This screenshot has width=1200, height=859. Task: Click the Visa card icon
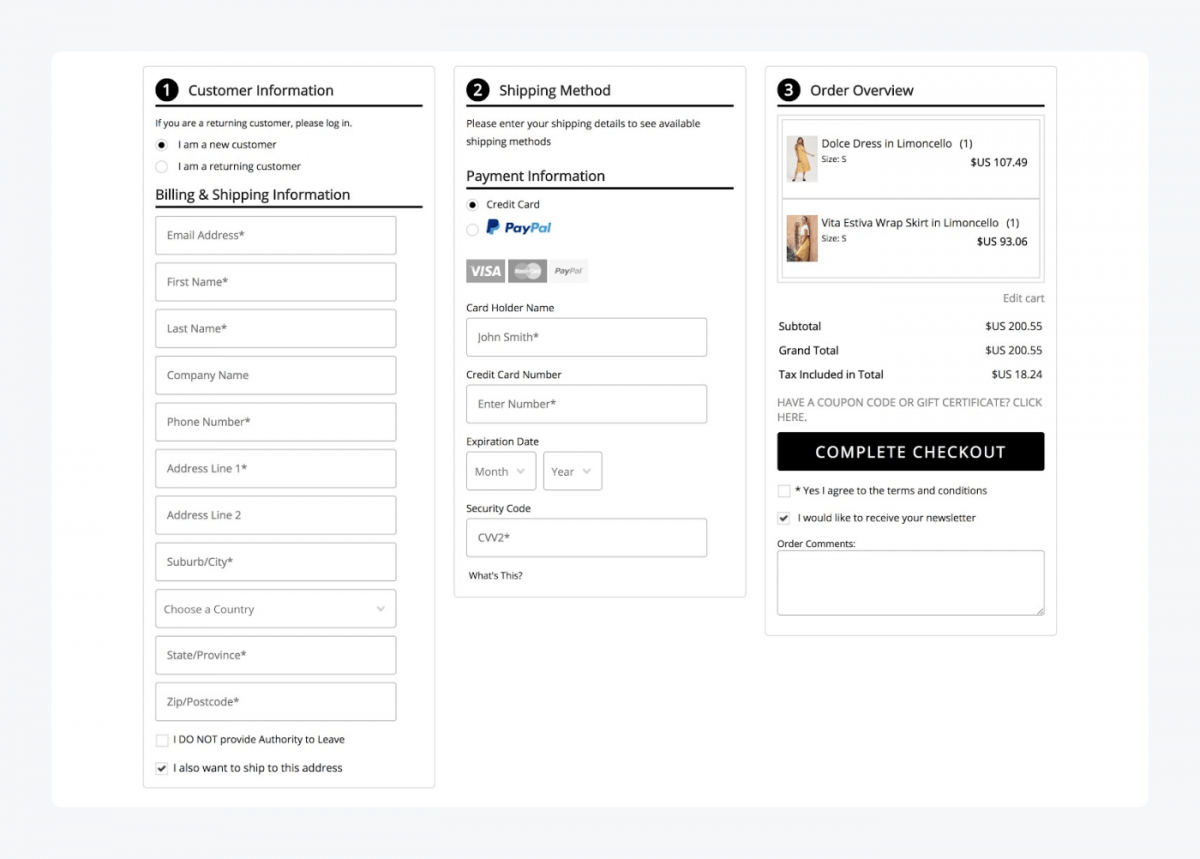(x=485, y=271)
